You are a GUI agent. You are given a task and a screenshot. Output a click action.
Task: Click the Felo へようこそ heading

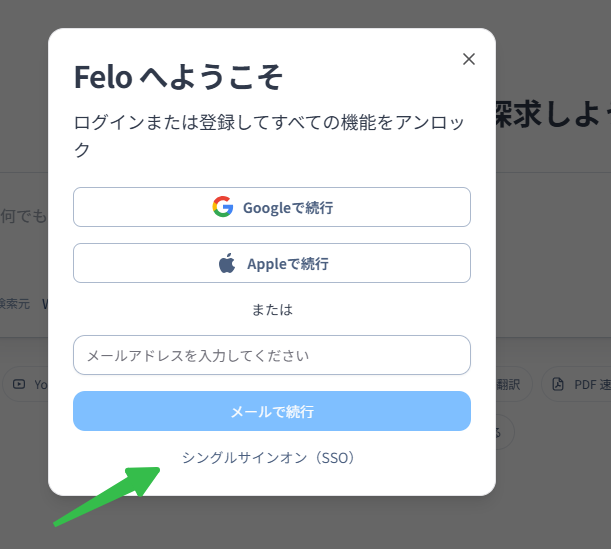178,77
